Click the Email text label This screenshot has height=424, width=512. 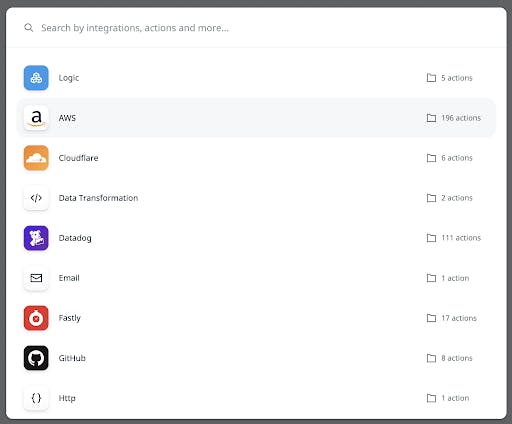tap(69, 278)
